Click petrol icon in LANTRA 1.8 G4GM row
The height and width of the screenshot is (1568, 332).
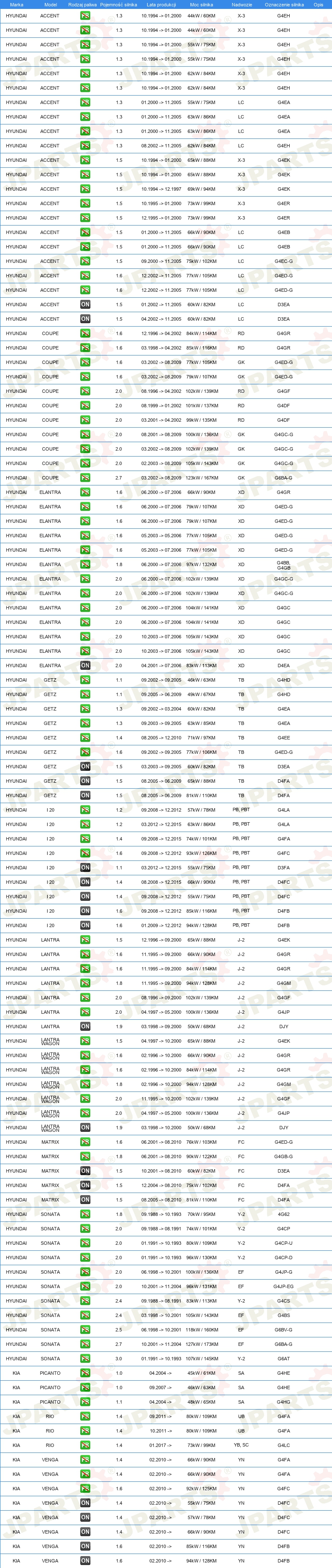pos(85,983)
